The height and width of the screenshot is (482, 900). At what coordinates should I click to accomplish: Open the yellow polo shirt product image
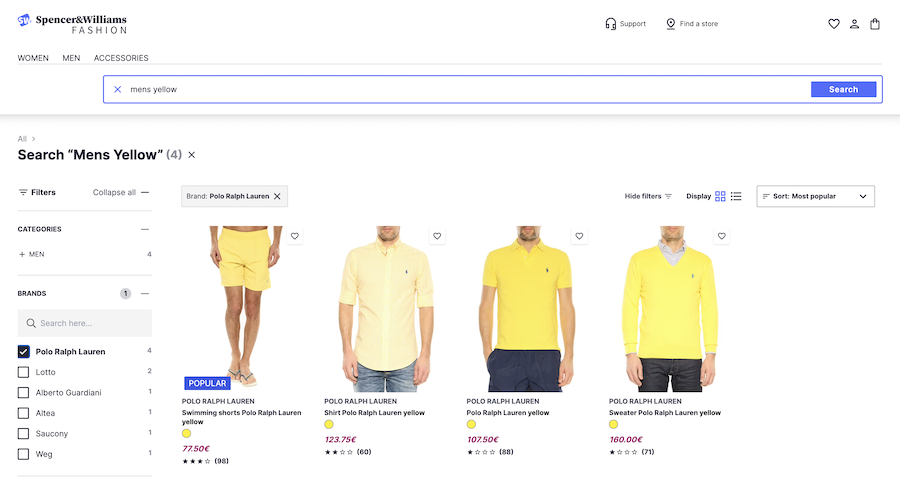tap(527, 308)
